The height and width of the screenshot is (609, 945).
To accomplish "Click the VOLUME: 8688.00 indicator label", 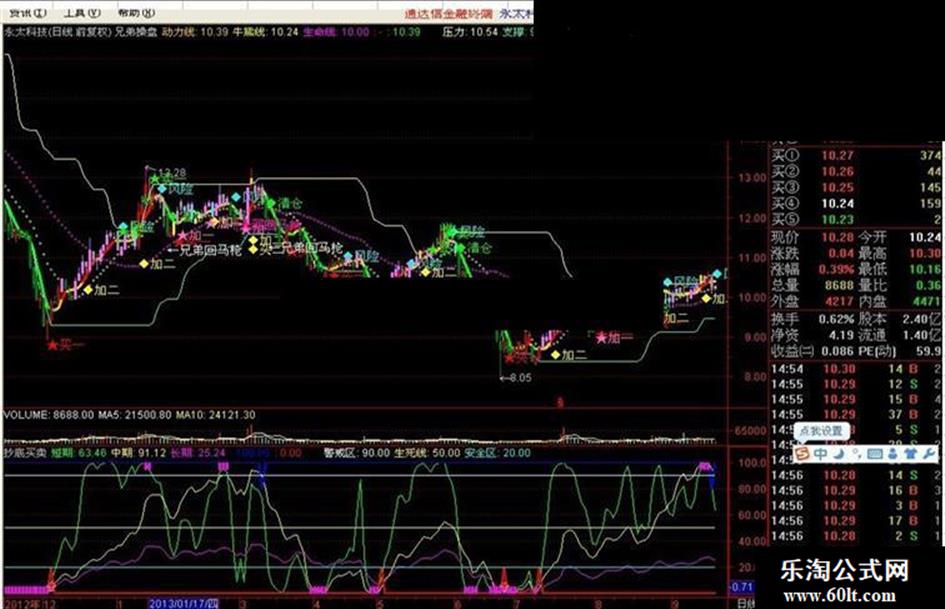I will [49, 415].
